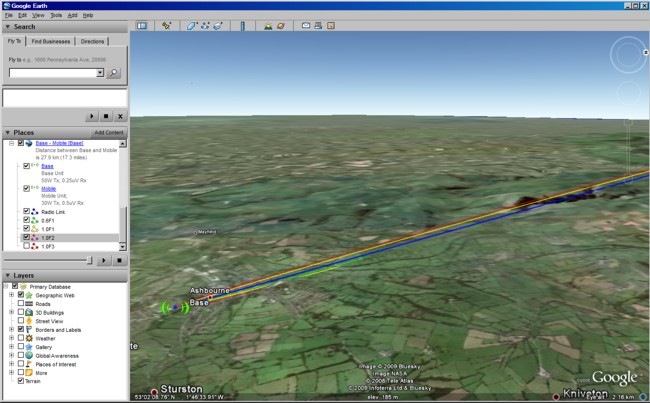
Task: Uncheck the Borders and Labels checkbox
Action: (x=21, y=329)
